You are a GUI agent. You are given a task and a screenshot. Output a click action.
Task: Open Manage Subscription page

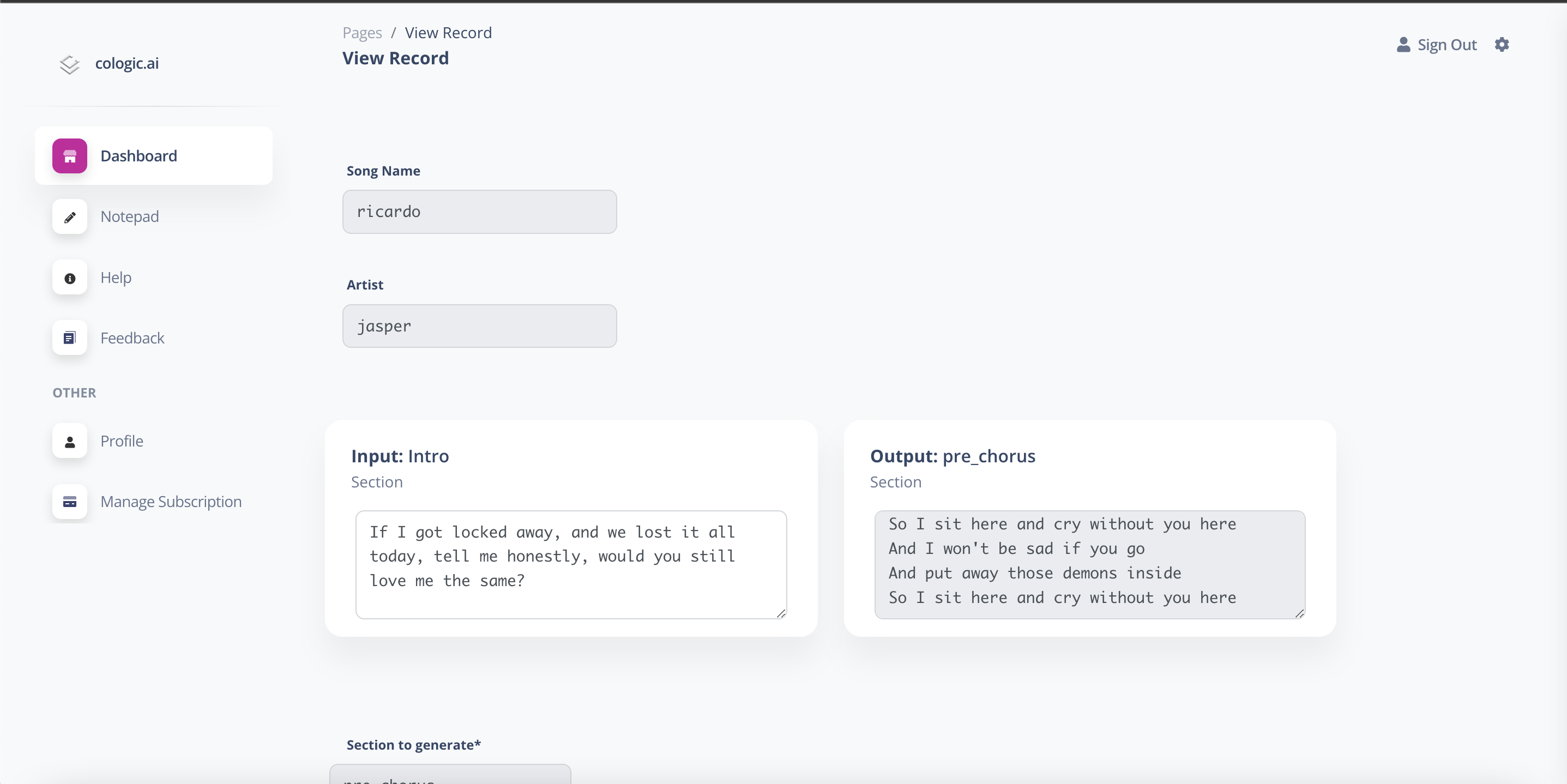point(171,502)
